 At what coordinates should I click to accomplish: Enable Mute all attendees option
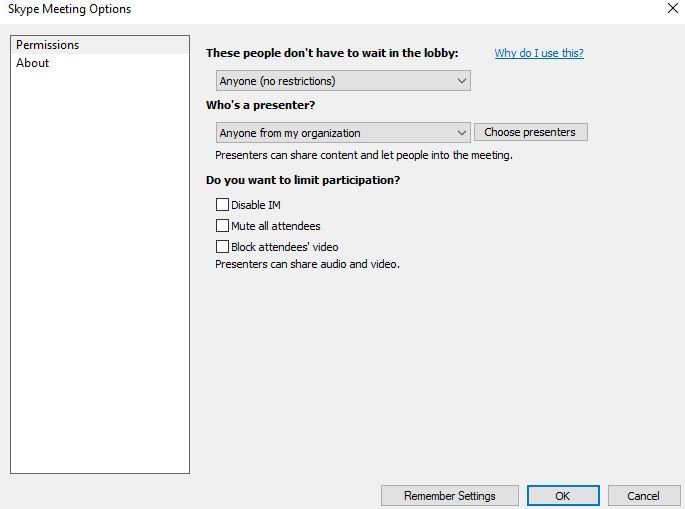click(x=223, y=226)
